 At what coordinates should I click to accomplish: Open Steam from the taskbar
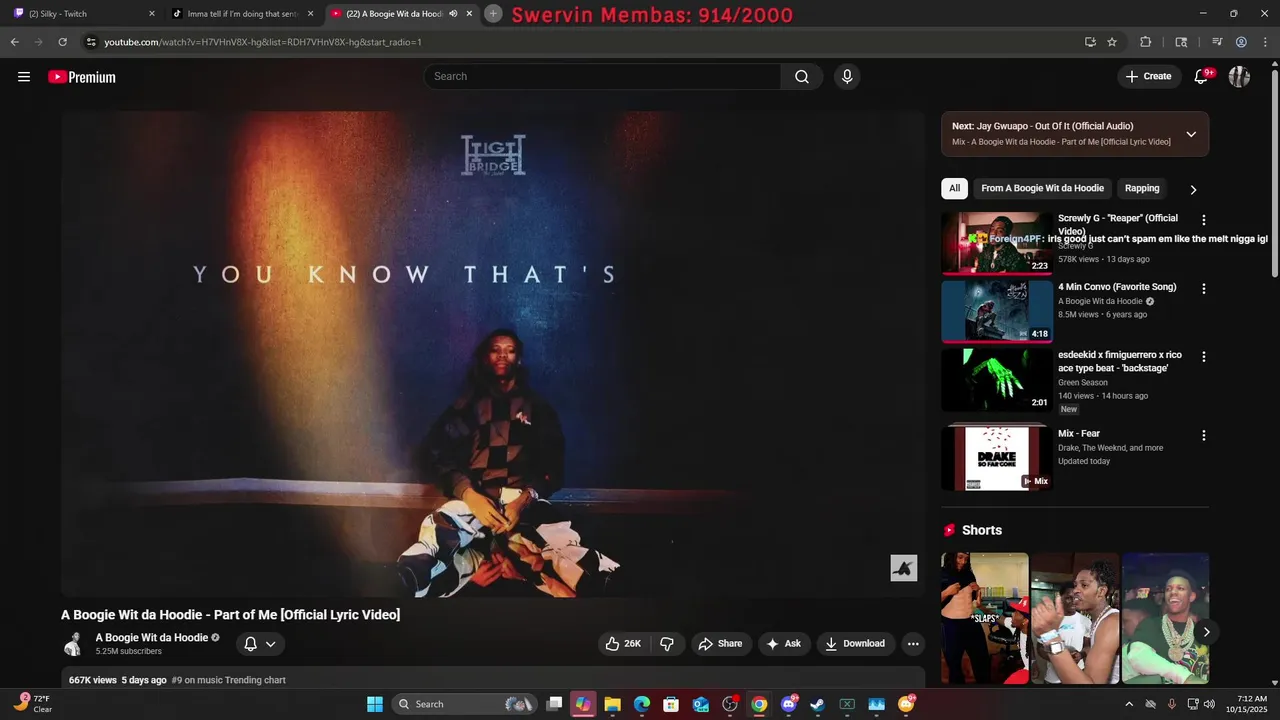tap(817, 704)
